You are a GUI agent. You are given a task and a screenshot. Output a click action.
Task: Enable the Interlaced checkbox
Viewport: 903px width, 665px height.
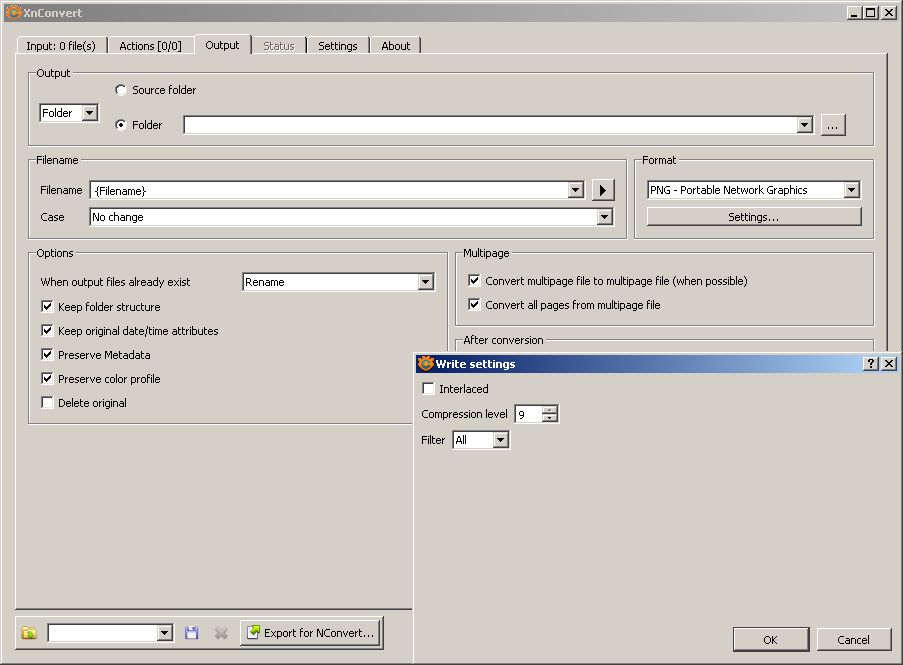(x=429, y=389)
